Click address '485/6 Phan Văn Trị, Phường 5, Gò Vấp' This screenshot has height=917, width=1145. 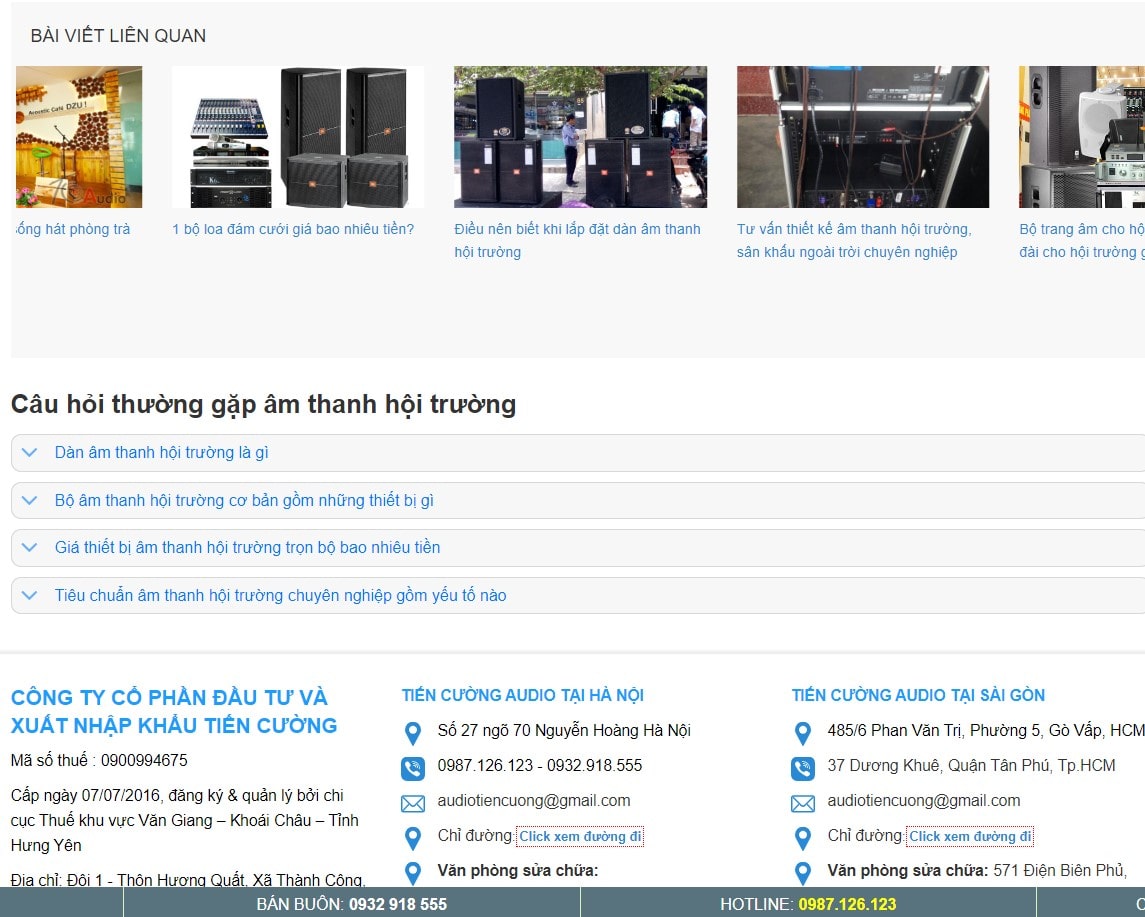pos(986,731)
